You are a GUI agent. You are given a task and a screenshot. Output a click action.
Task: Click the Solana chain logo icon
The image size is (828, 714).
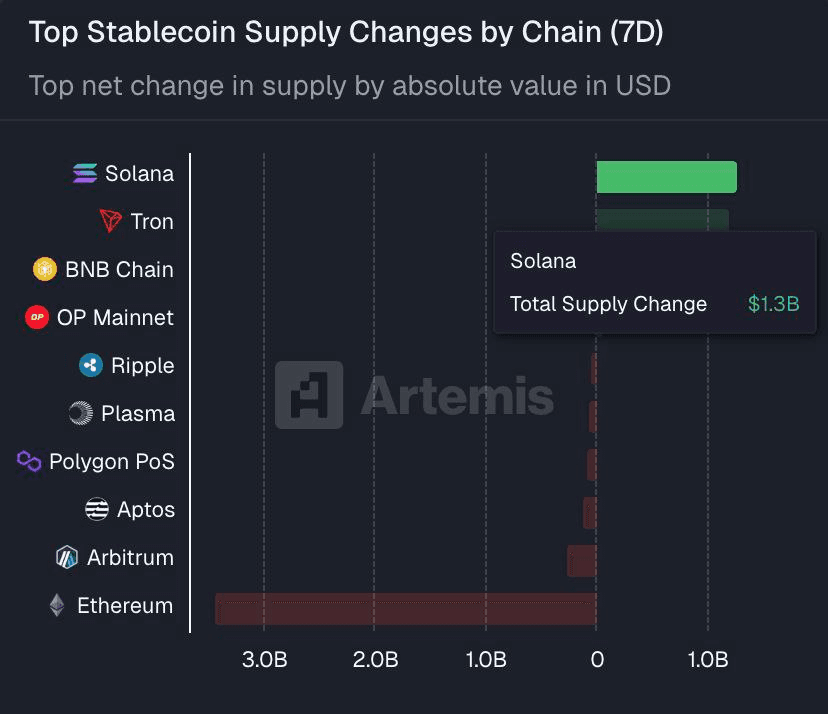coord(85,173)
